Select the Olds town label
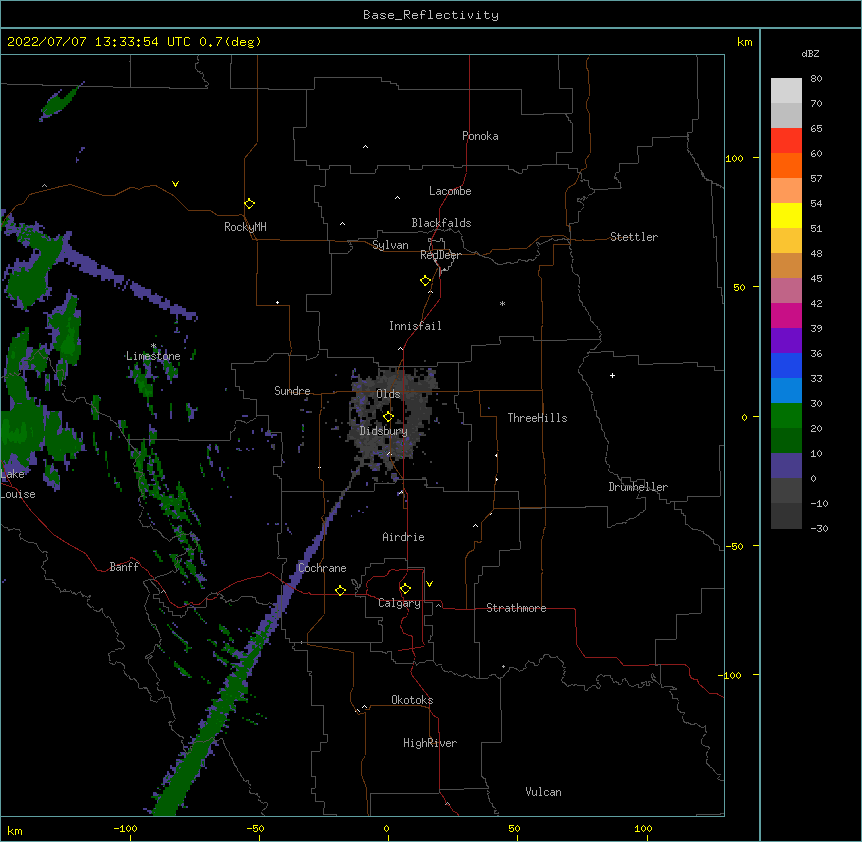Image resolution: width=862 pixels, height=842 pixels. click(388, 394)
